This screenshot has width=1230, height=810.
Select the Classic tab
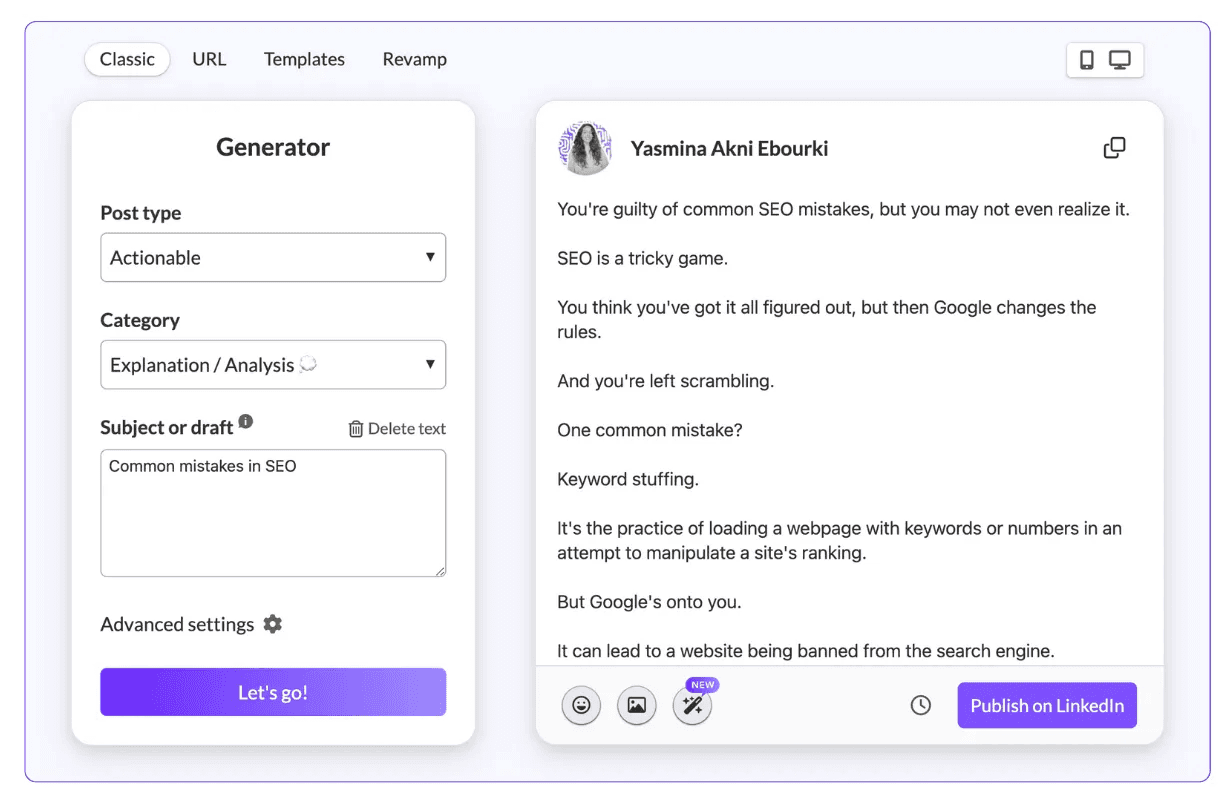coord(127,59)
